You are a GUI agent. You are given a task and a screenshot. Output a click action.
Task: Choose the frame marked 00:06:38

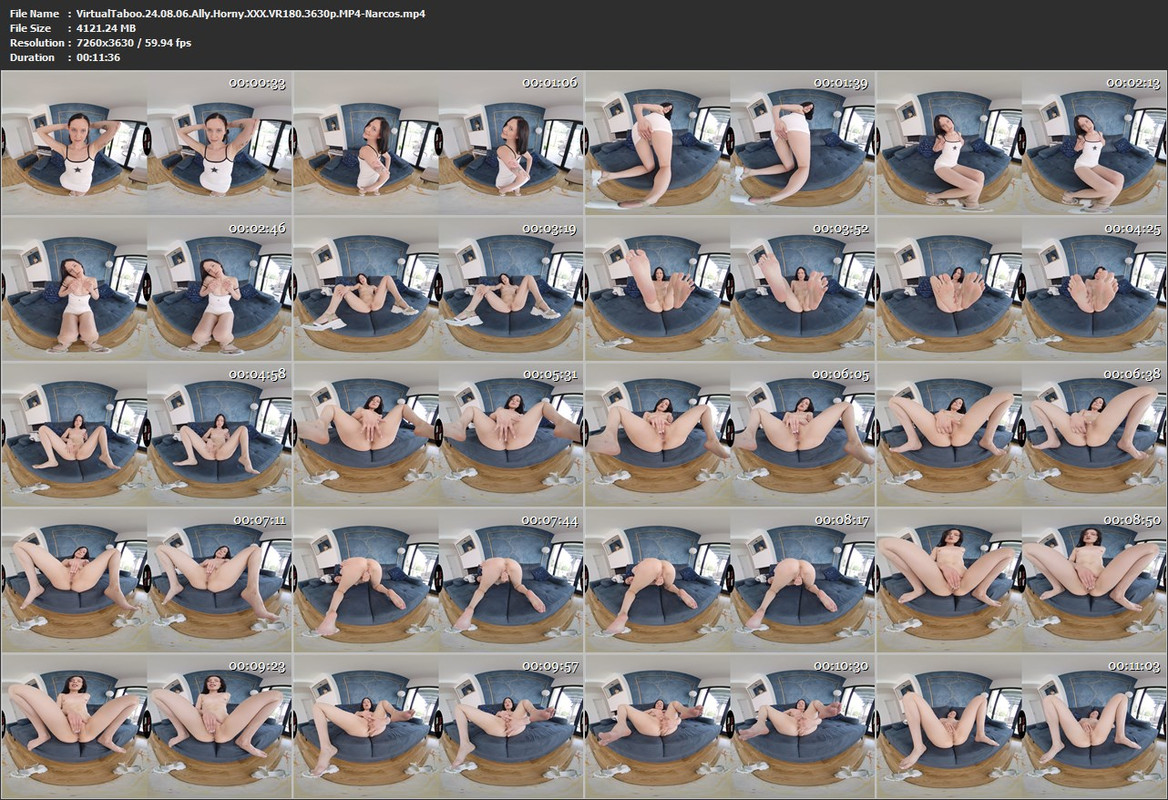click(x=1021, y=435)
